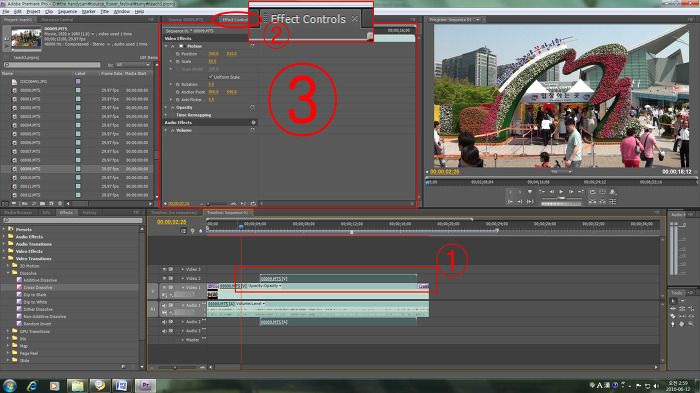Expand Audio Effects folder
The width and height of the screenshot is (700, 393).
(4, 237)
